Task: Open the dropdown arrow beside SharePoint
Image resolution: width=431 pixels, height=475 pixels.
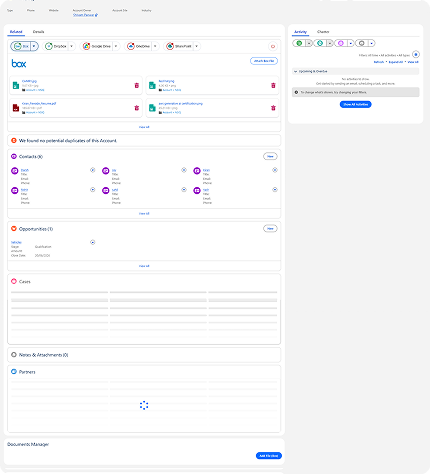Action: point(197,46)
